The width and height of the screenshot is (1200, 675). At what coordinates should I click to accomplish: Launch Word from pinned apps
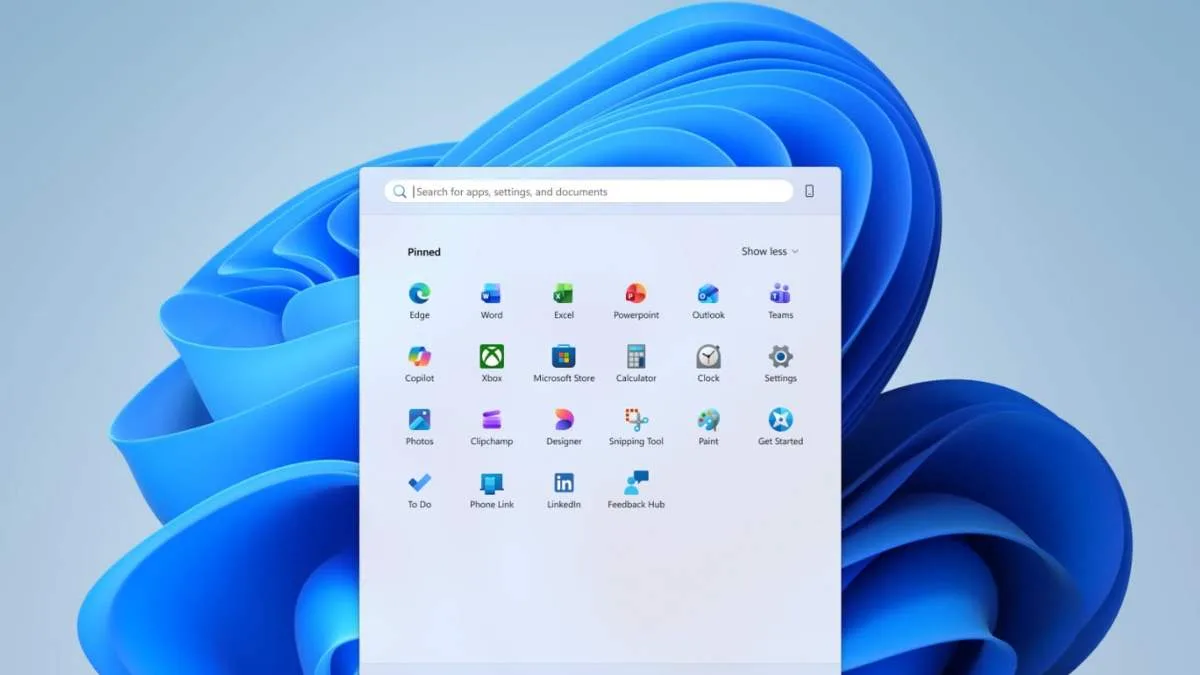[x=491, y=301]
